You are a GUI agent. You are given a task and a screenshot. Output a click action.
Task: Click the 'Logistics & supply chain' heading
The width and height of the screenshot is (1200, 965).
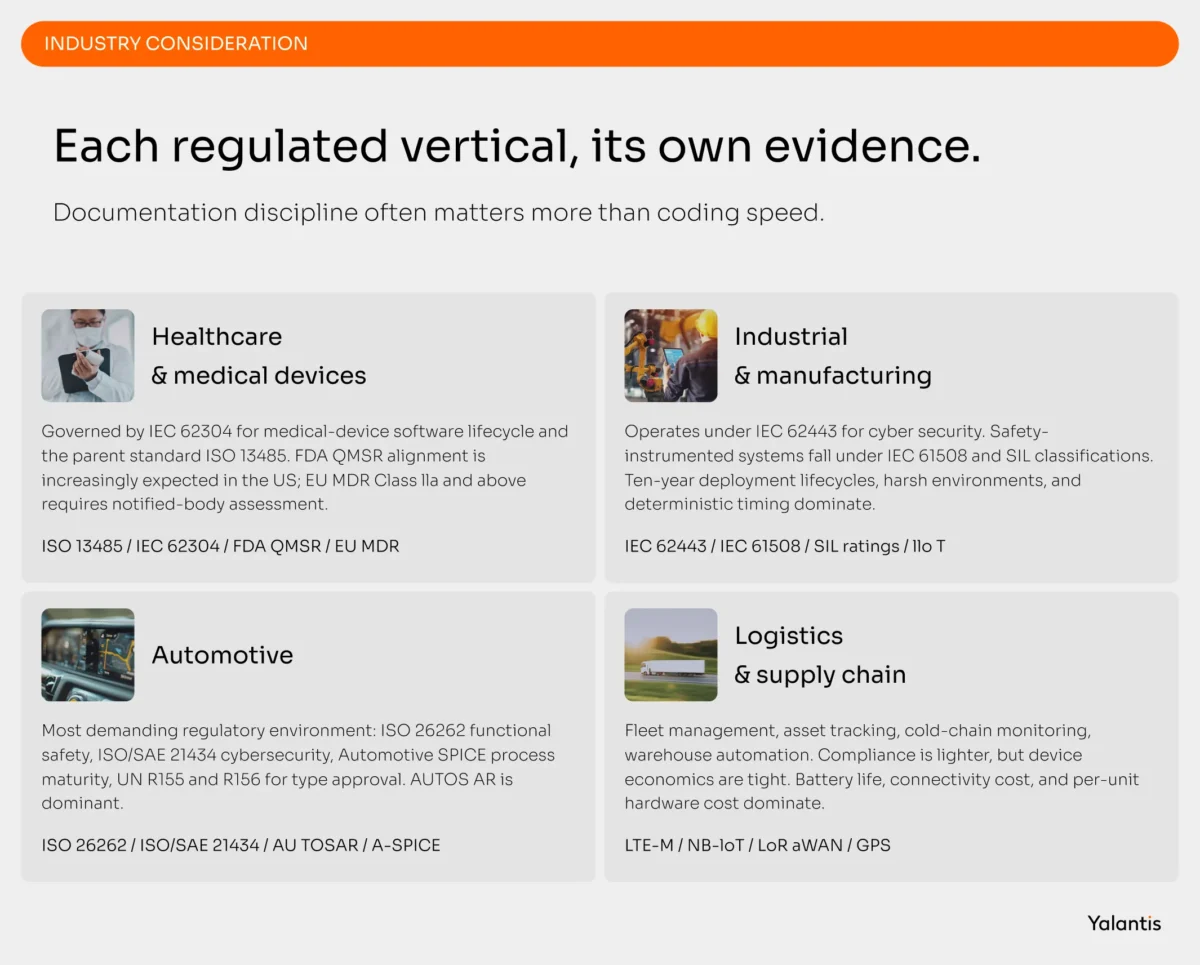click(820, 655)
